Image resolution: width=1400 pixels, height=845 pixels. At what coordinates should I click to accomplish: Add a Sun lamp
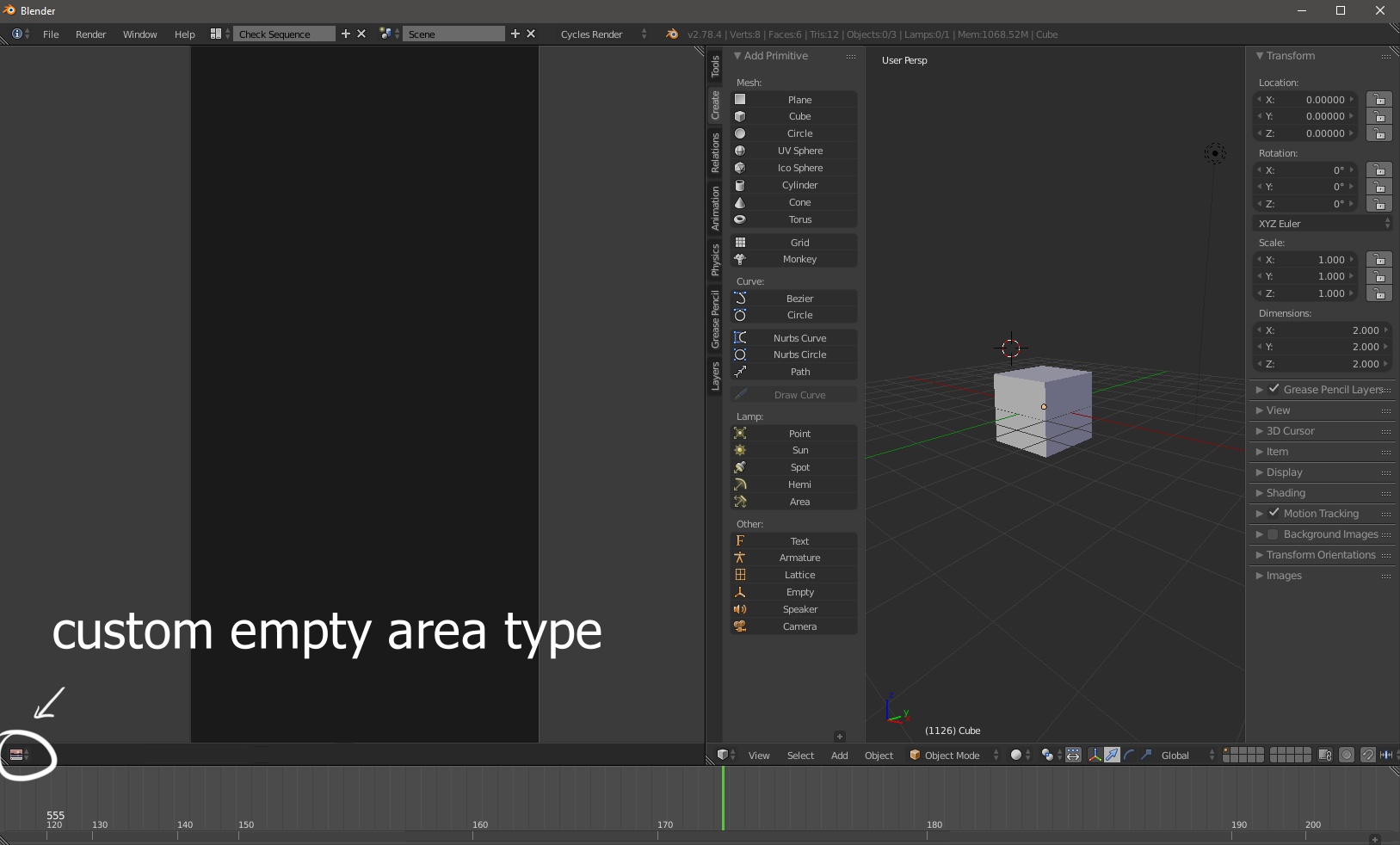click(793, 450)
